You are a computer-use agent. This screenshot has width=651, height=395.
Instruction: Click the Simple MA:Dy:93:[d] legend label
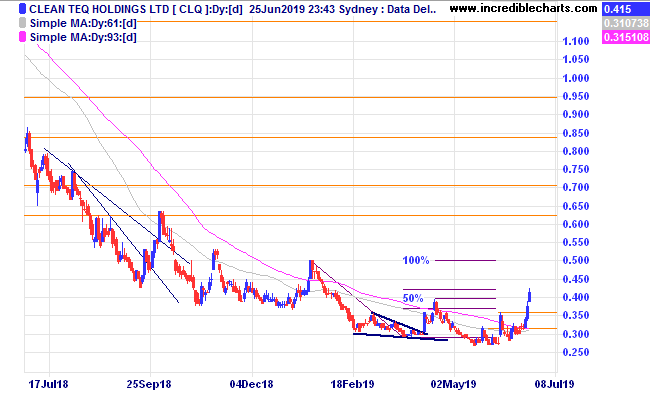click(83, 37)
